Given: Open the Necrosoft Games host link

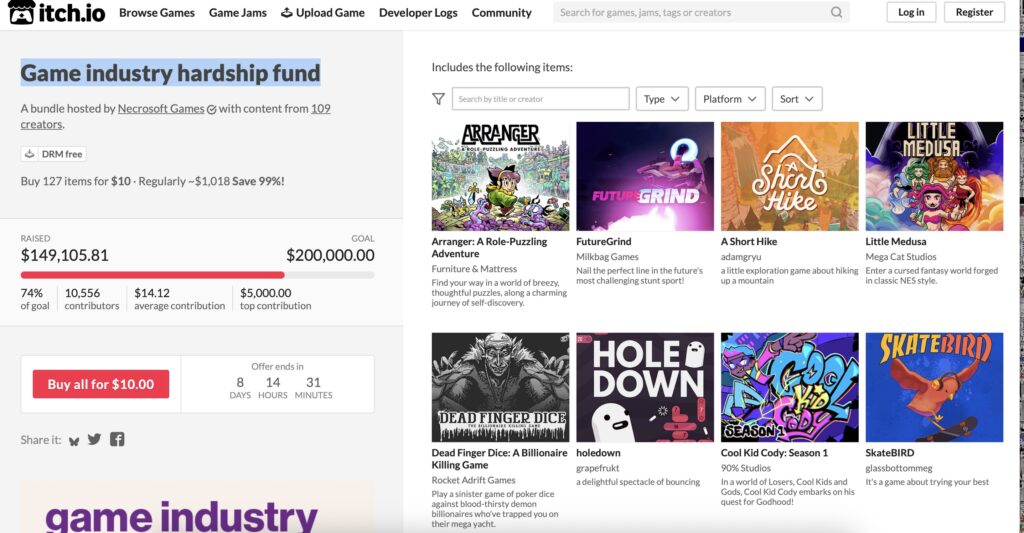Looking at the screenshot, I should click(x=161, y=108).
